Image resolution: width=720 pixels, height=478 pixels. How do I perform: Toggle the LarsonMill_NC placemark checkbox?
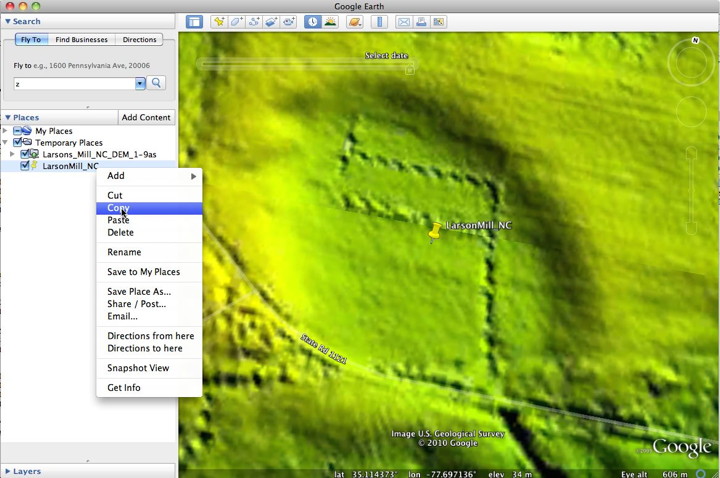click(x=25, y=167)
